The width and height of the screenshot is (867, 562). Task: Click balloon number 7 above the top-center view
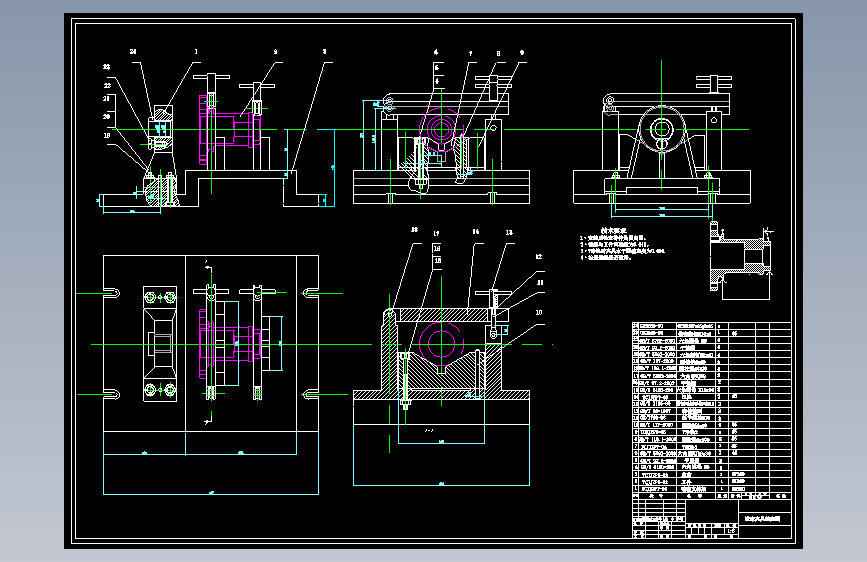471,54
